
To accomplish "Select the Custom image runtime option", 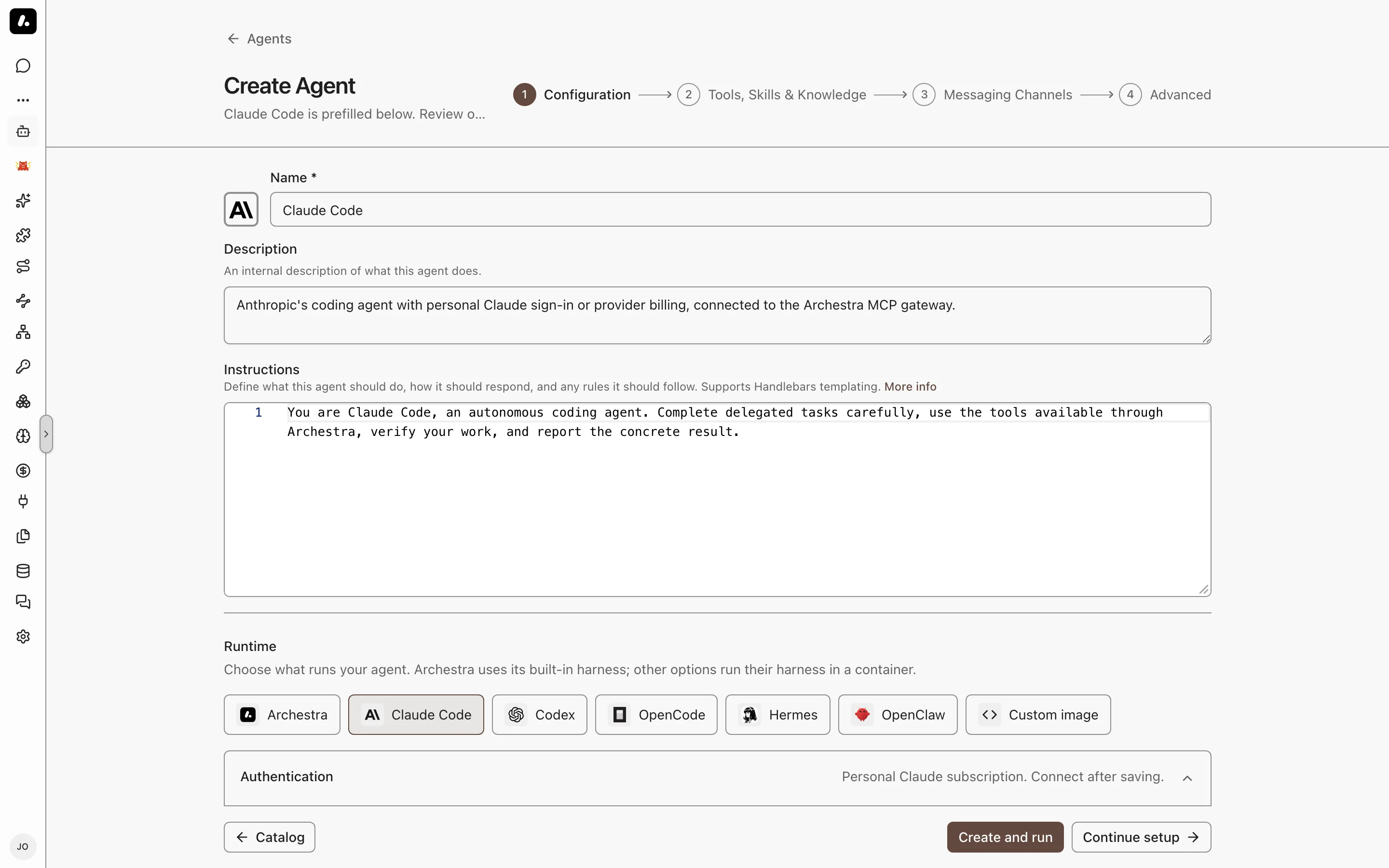I will point(1038,715).
